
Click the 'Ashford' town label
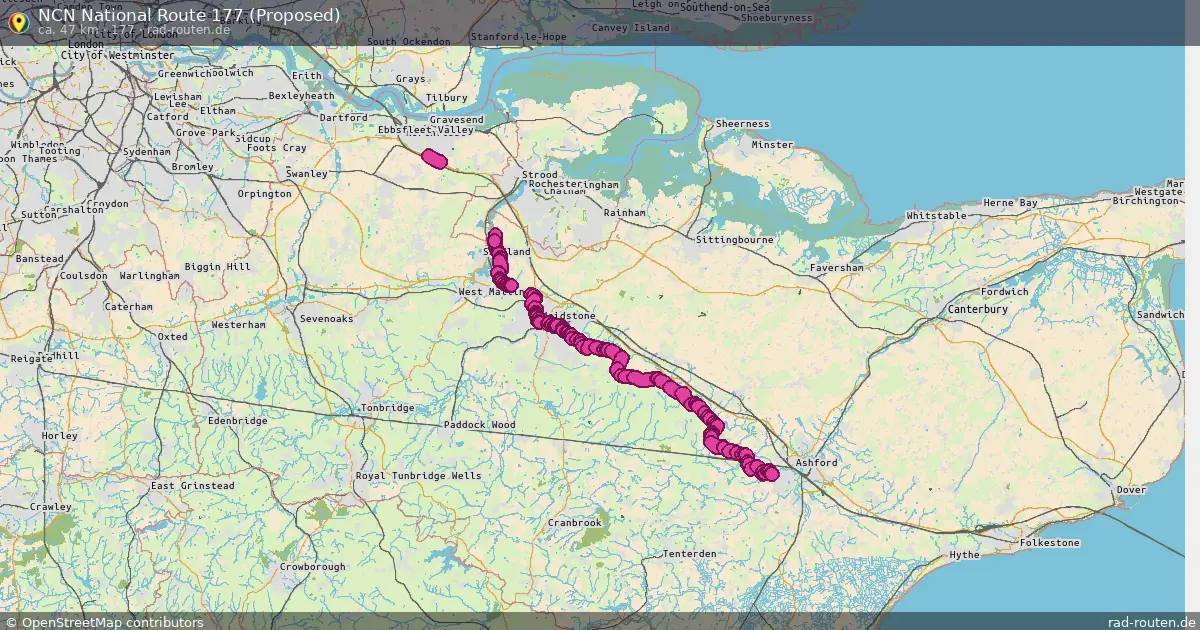pos(816,463)
